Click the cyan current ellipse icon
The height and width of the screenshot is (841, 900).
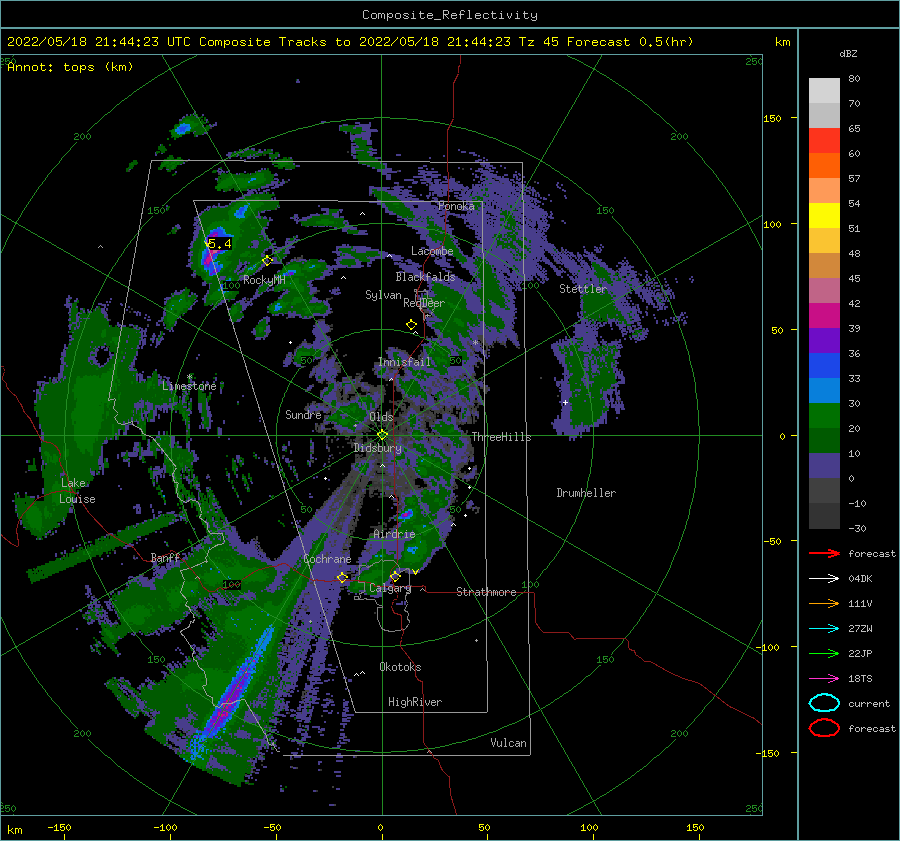click(x=824, y=703)
